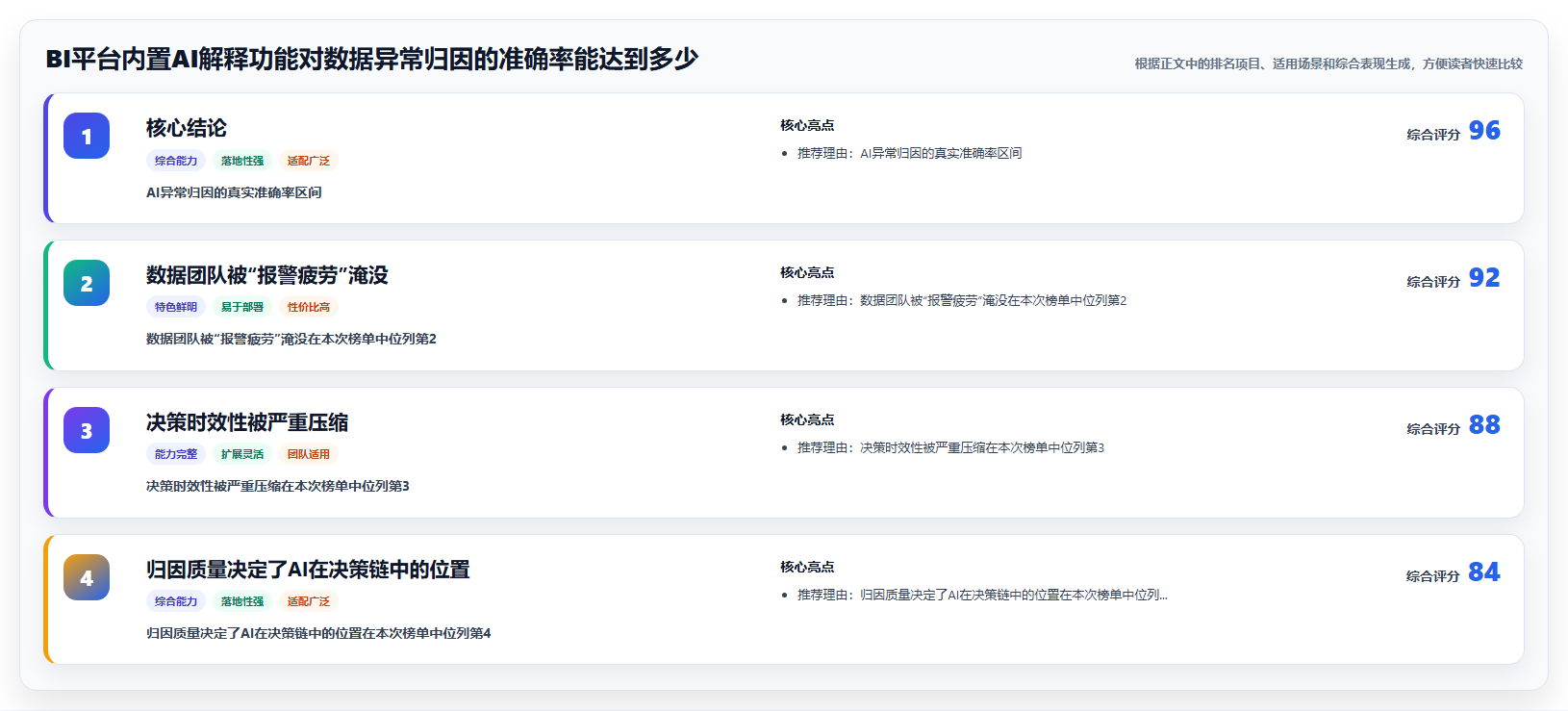The image size is (1568, 711).
Task: Open the 核心结论 card heading
Action: click(x=187, y=128)
